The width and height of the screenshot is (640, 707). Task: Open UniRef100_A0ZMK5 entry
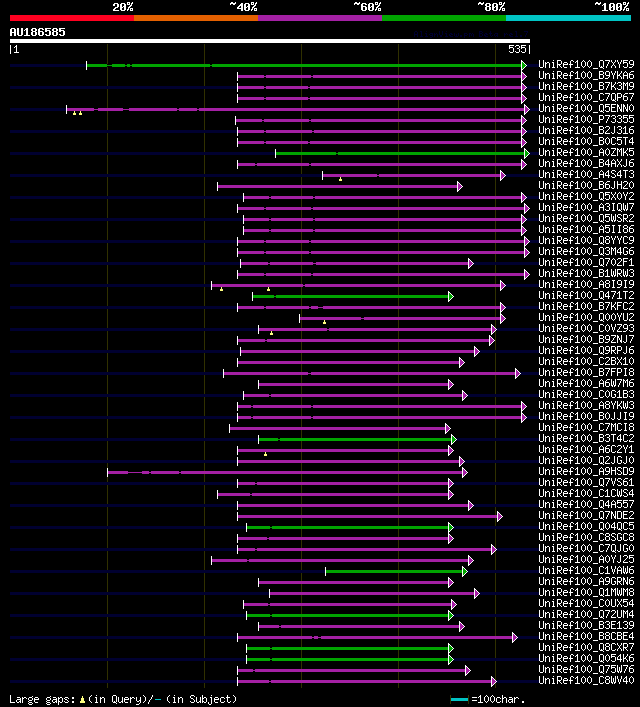pos(586,152)
